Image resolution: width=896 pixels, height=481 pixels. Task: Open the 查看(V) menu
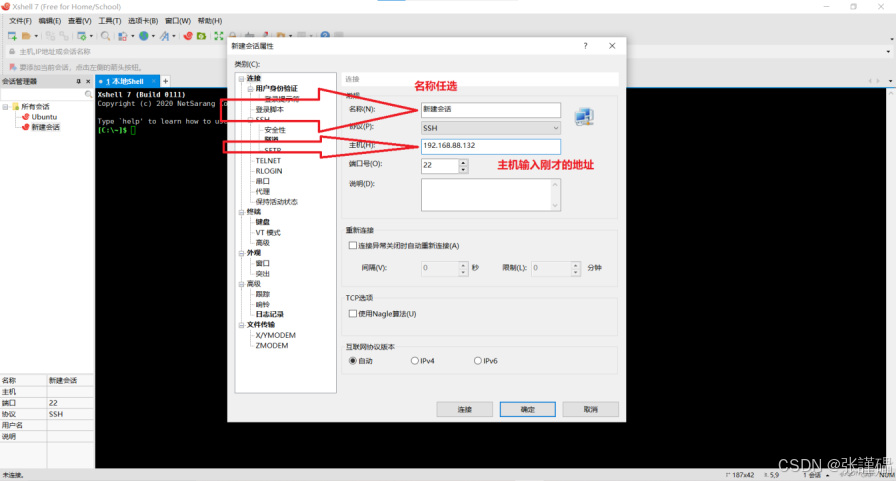[79, 21]
